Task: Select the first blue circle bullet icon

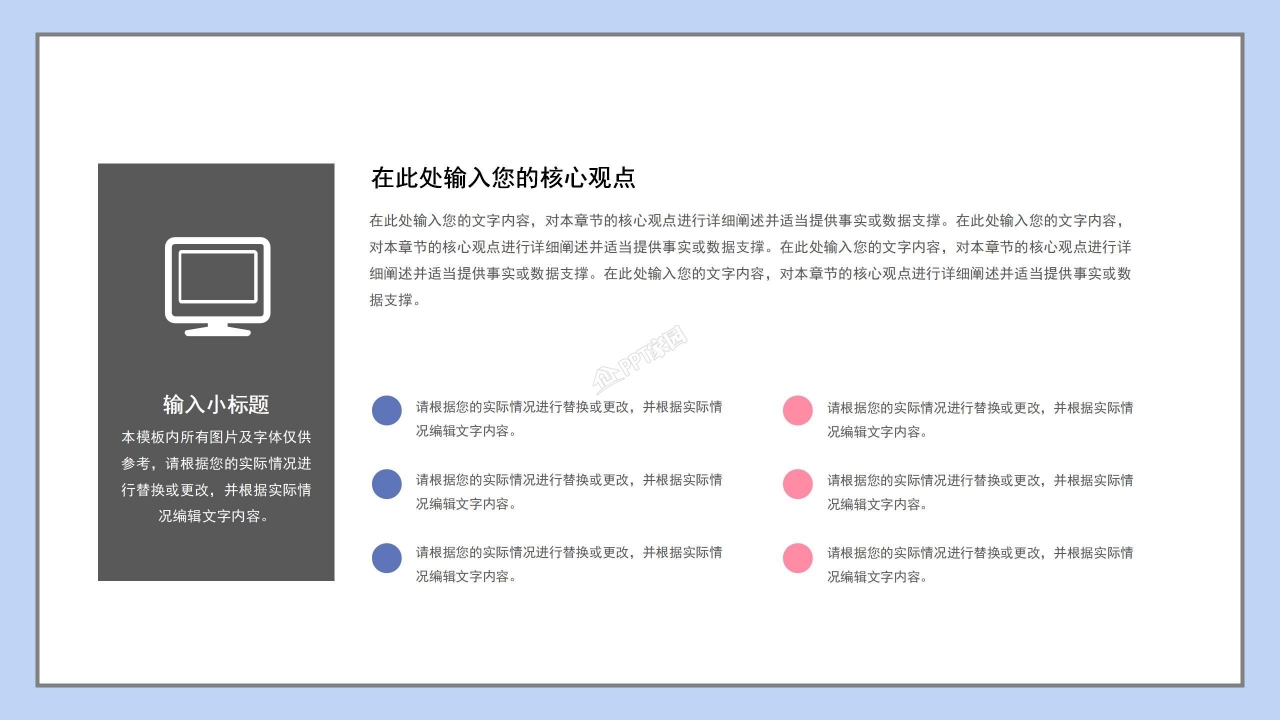Action: [387, 409]
